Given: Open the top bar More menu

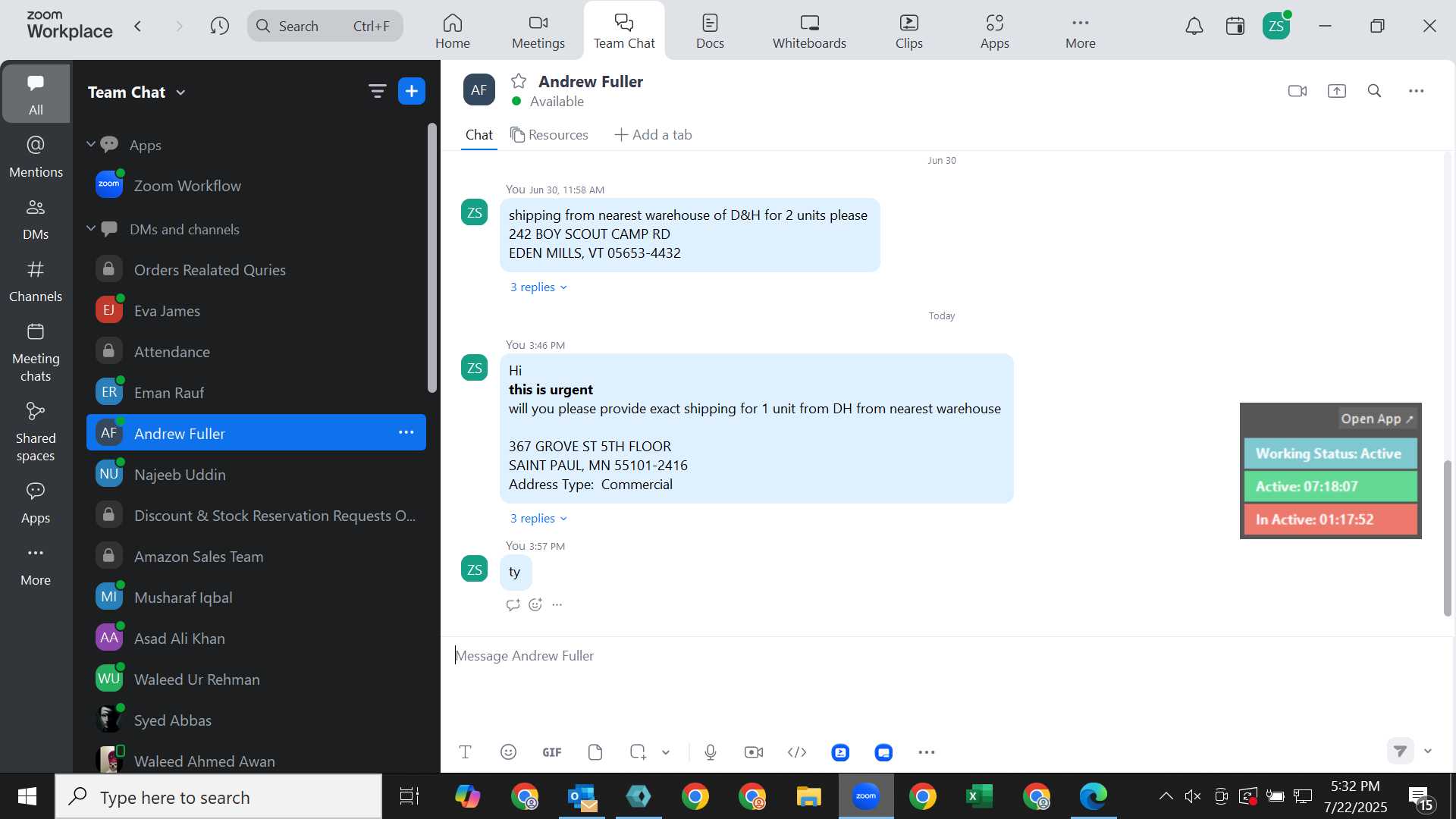Looking at the screenshot, I should coord(1080,31).
